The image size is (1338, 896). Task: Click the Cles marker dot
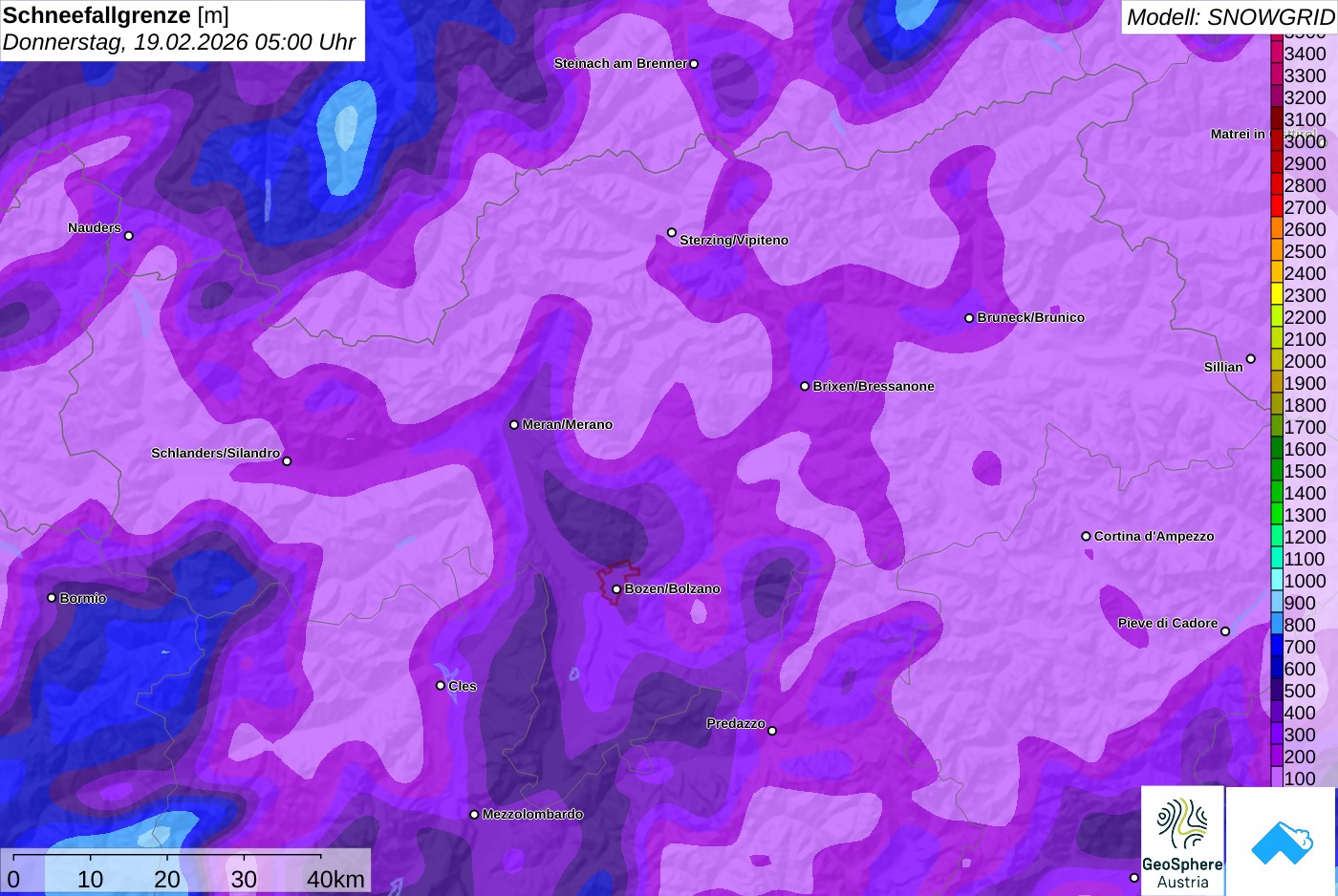coord(441,686)
